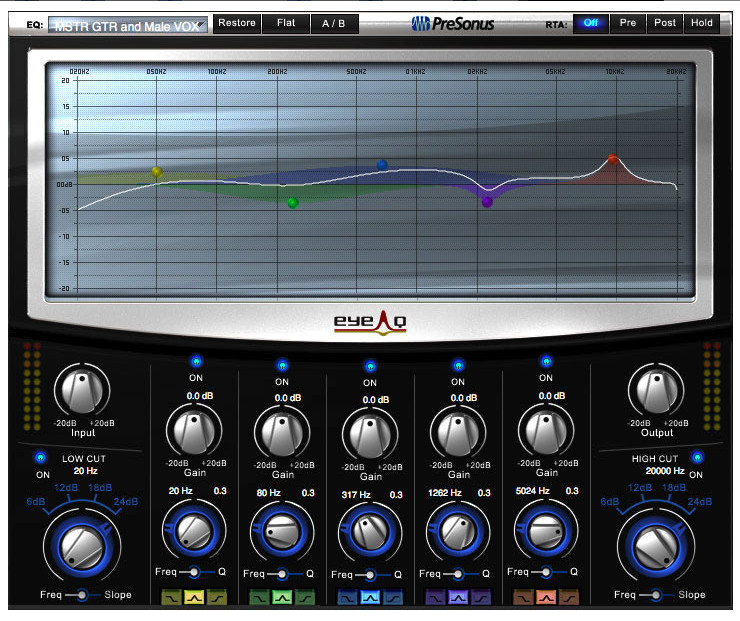Select peak shape for the orange band

[x=546, y=597]
